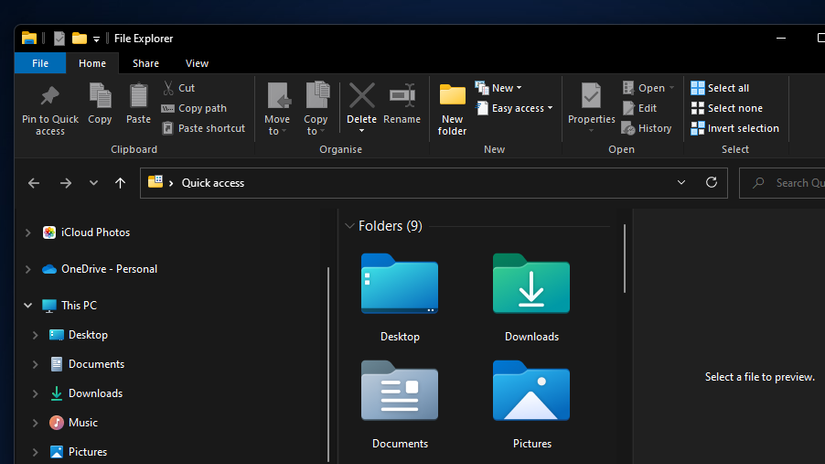The width and height of the screenshot is (825, 464).
Task: Click the Back navigation arrow
Action: click(x=34, y=183)
